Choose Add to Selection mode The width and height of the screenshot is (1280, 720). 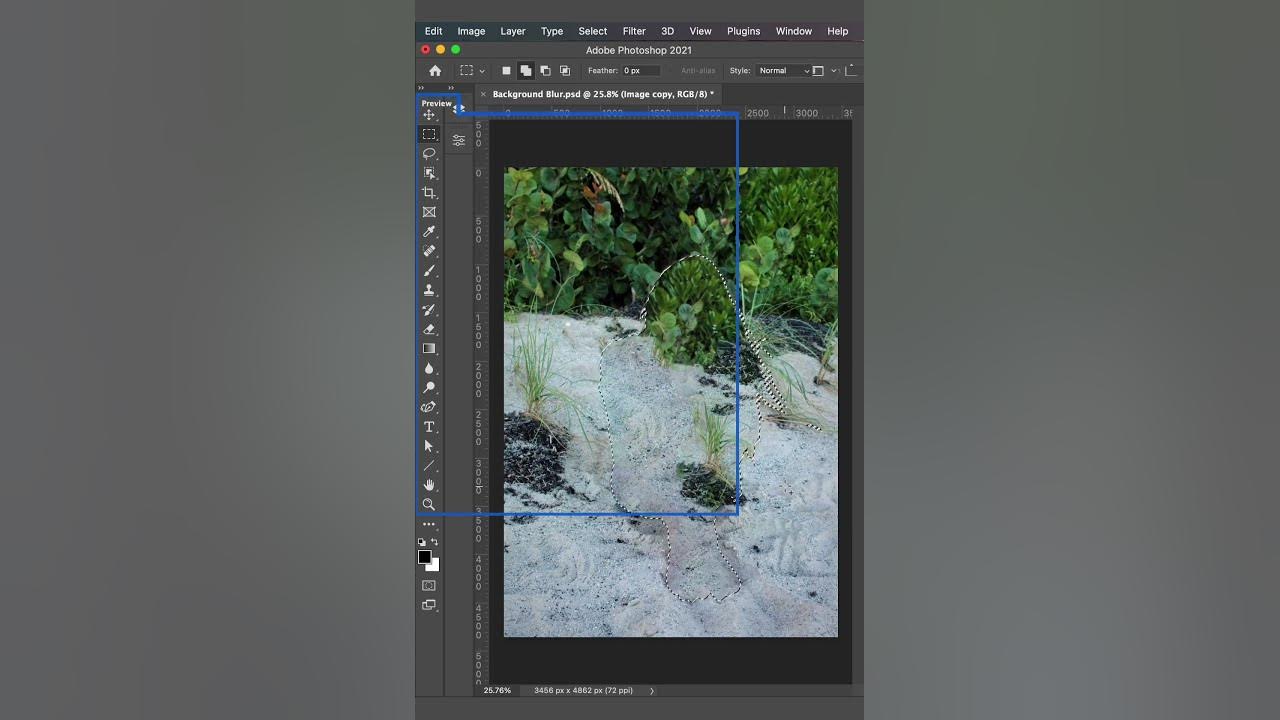pyautogui.click(x=526, y=71)
